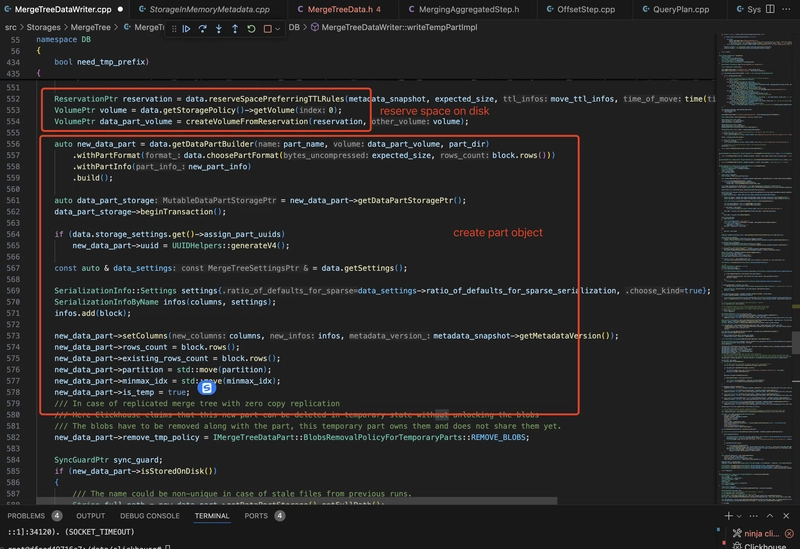Click the DB namespace breadcrumb
The height and width of the screenshot is (549, 800).
tap(294, 27)
